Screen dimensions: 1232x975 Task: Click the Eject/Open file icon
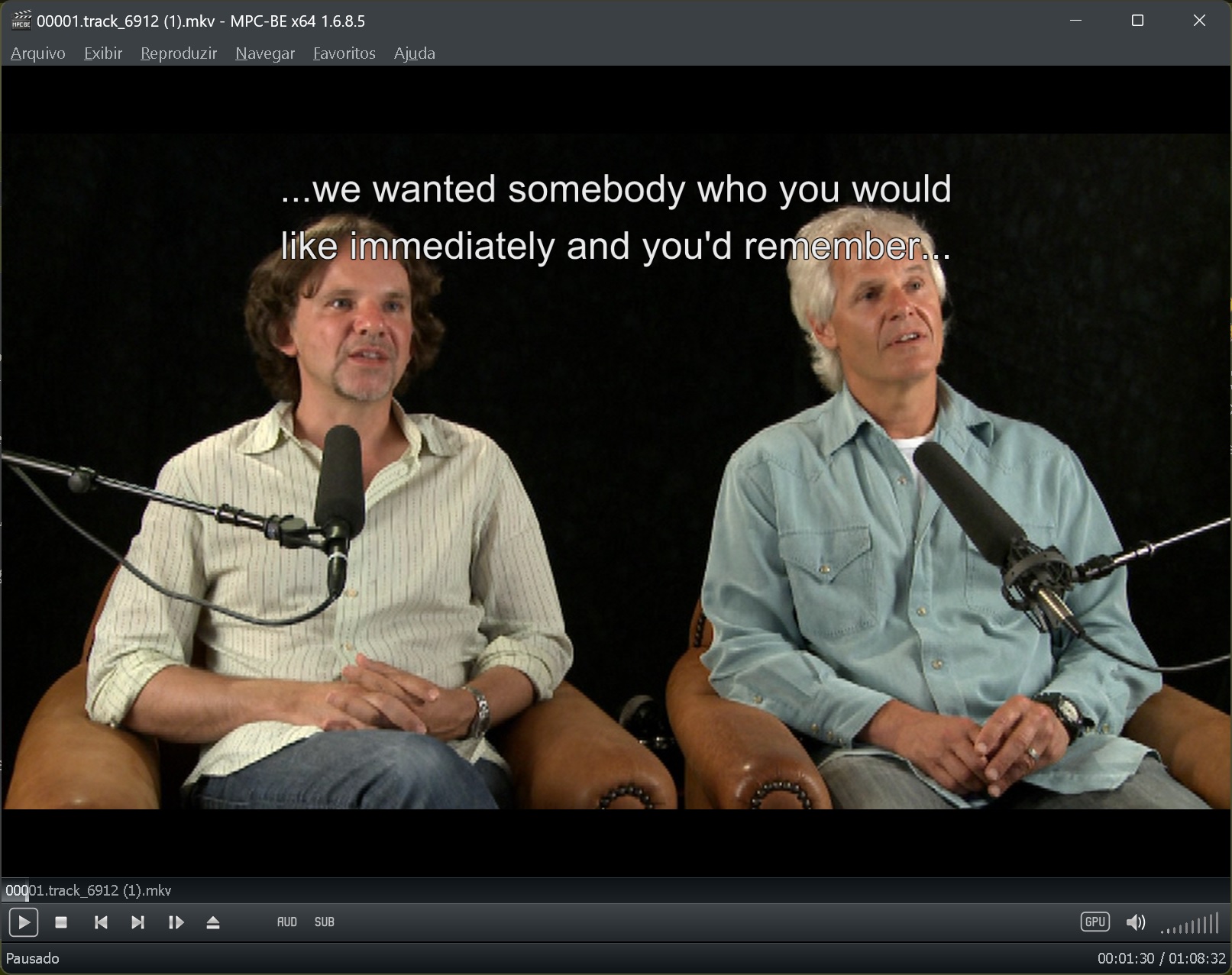coord(213,922)
